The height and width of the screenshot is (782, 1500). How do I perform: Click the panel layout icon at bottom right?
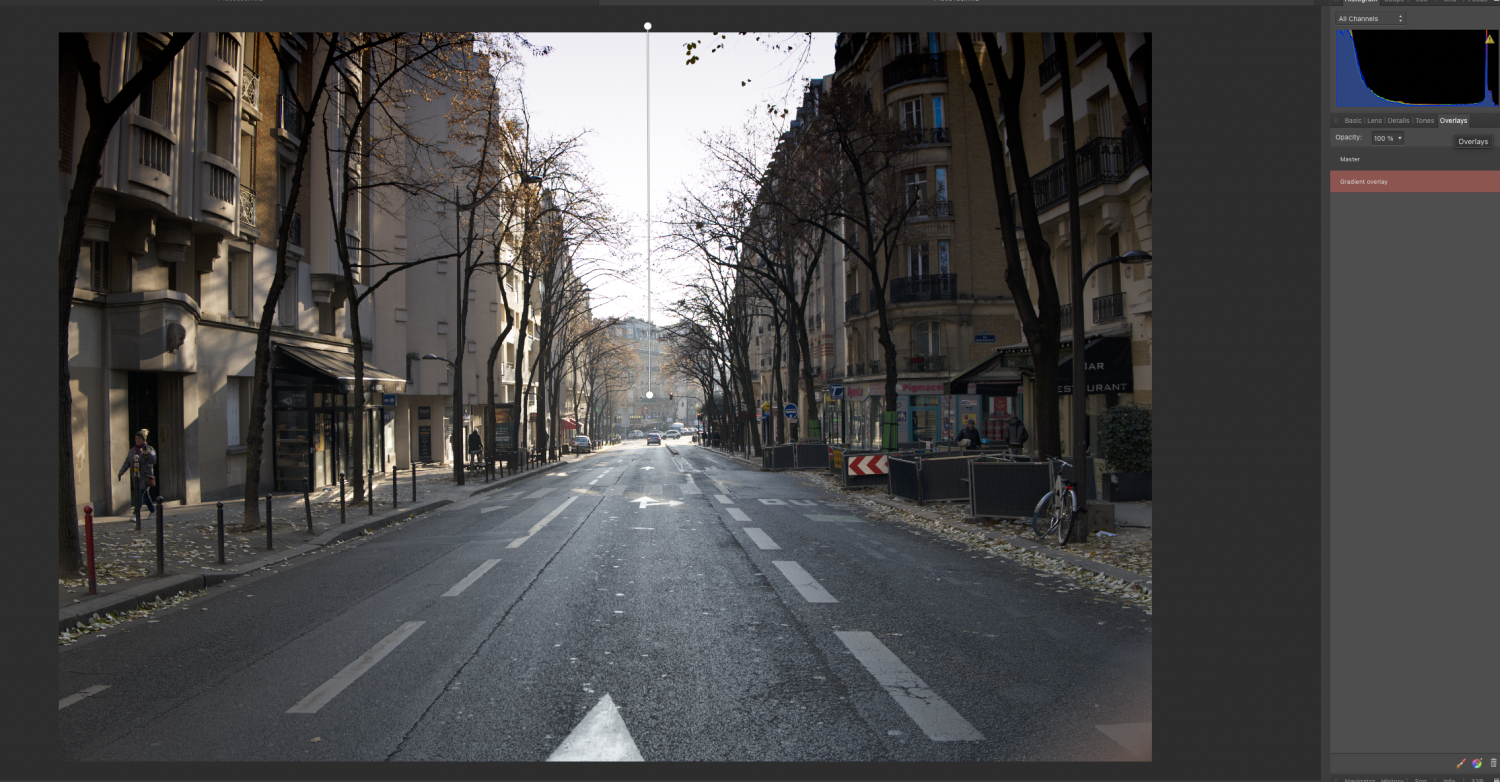(x=1495, y=780)
